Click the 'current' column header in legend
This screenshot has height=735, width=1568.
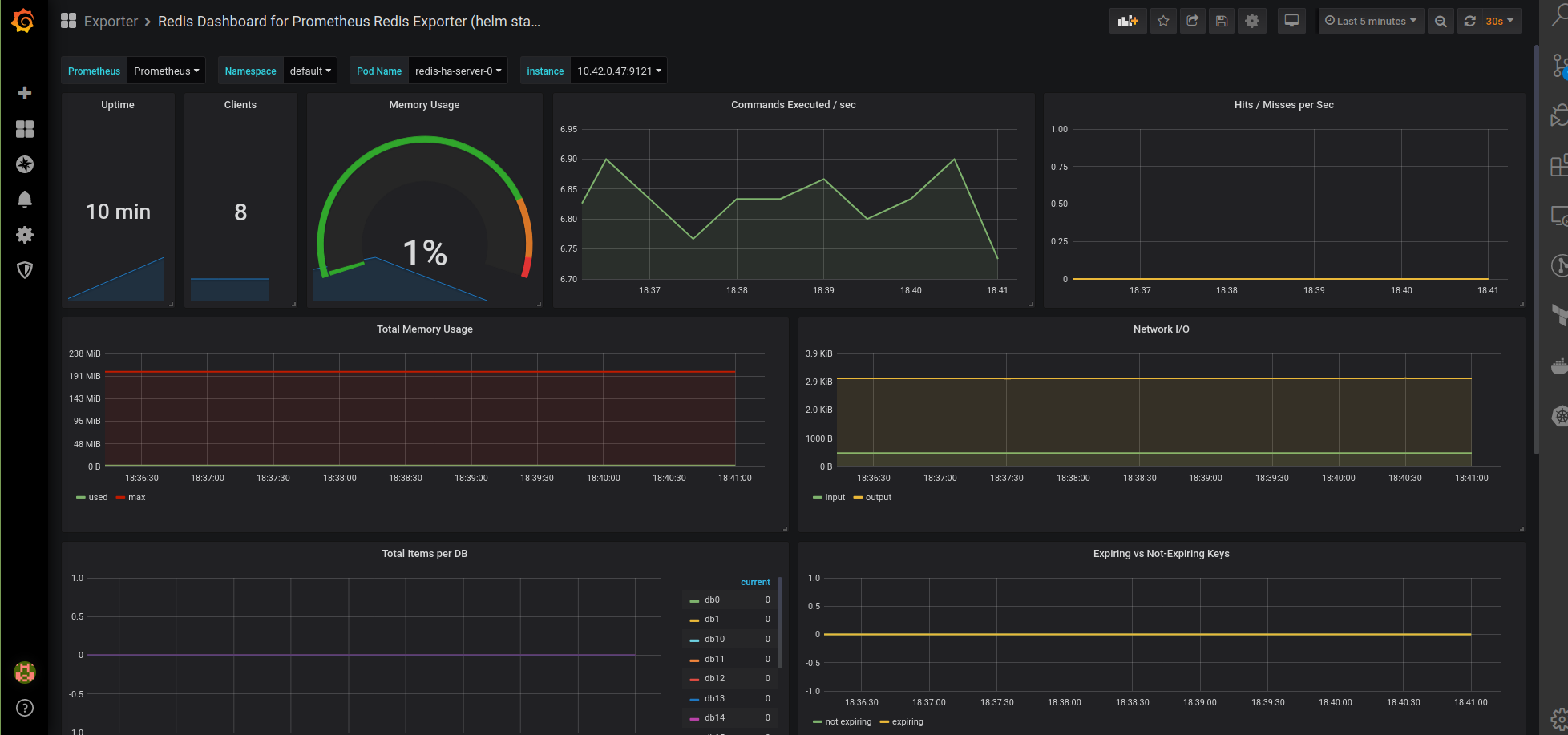pyautogui.click(x=755, y=583)
